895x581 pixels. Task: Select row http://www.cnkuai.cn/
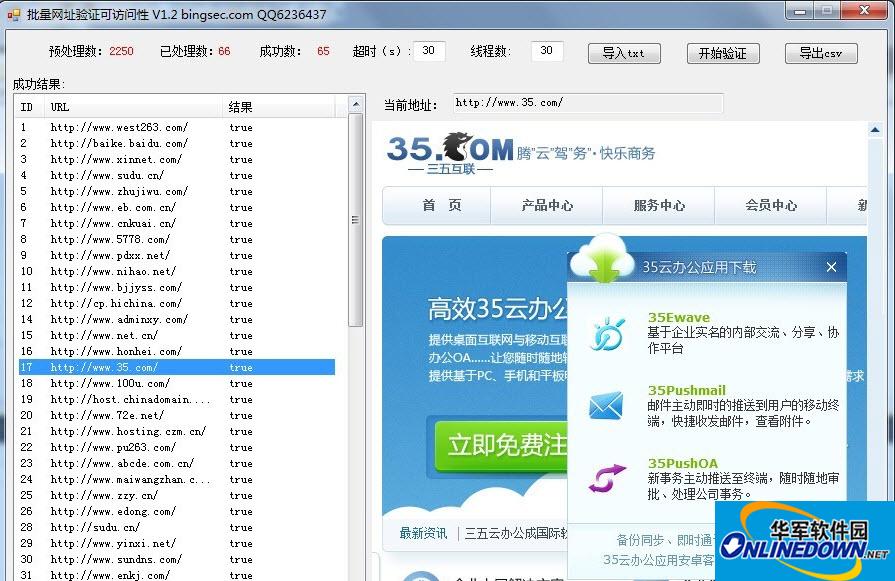point(175,223)
